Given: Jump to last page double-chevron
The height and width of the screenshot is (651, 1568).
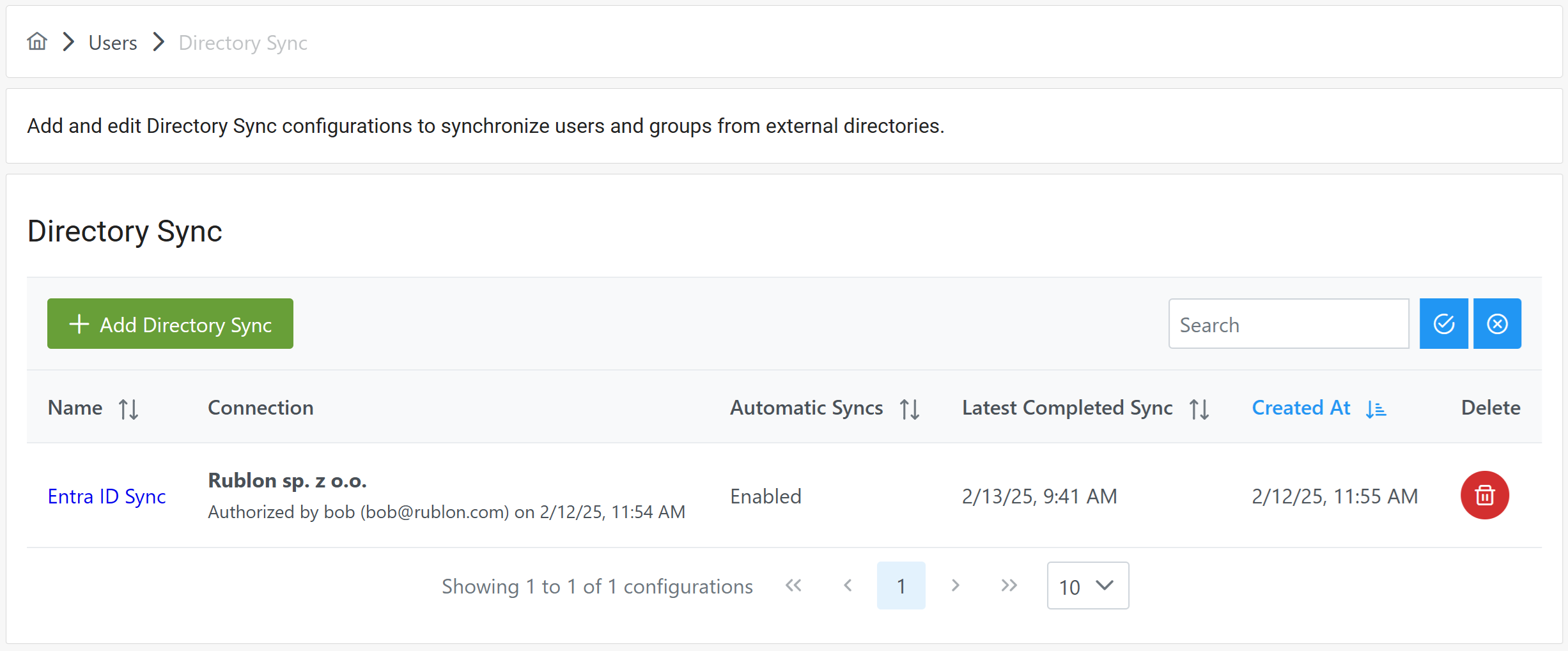Looking at the screenshot, I should (x=1009, y=585).
